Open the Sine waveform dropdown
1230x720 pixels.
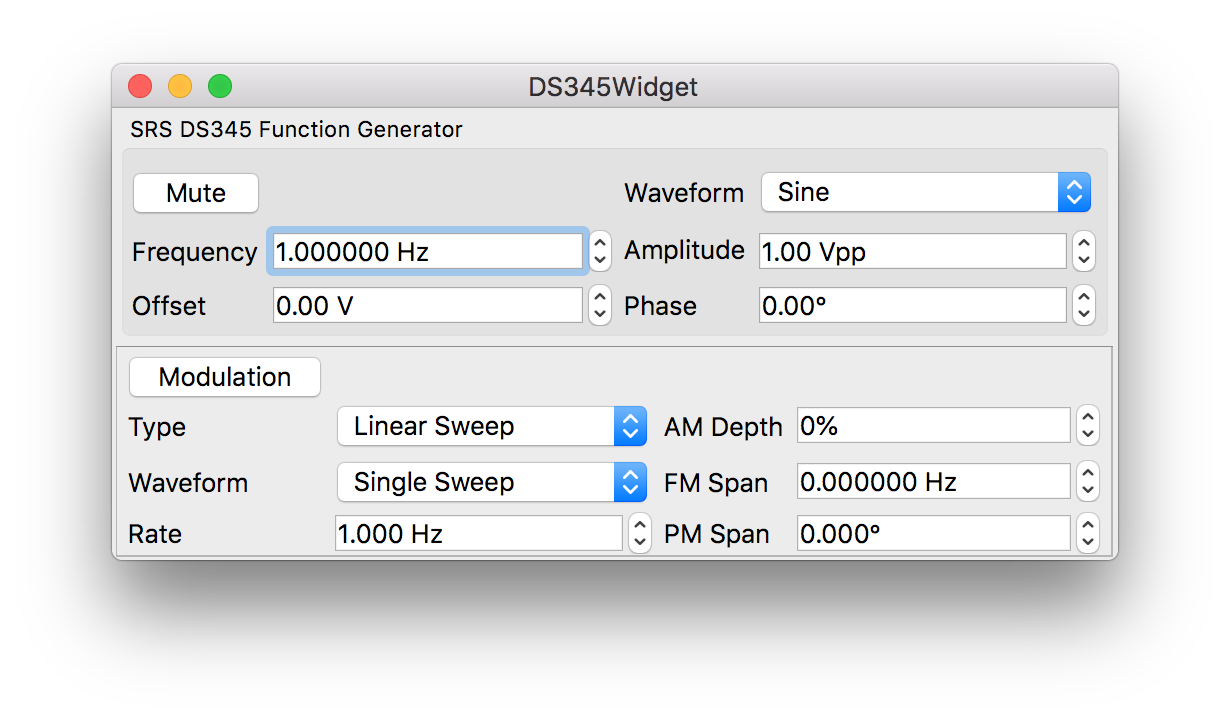[x=925, y=192]
